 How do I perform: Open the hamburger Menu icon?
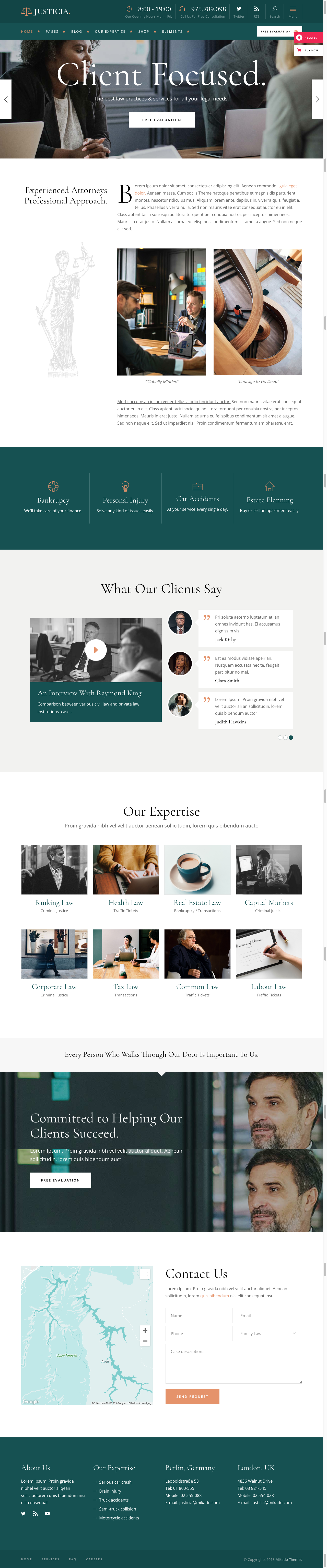pyautogui.click(x=293, y=8)
